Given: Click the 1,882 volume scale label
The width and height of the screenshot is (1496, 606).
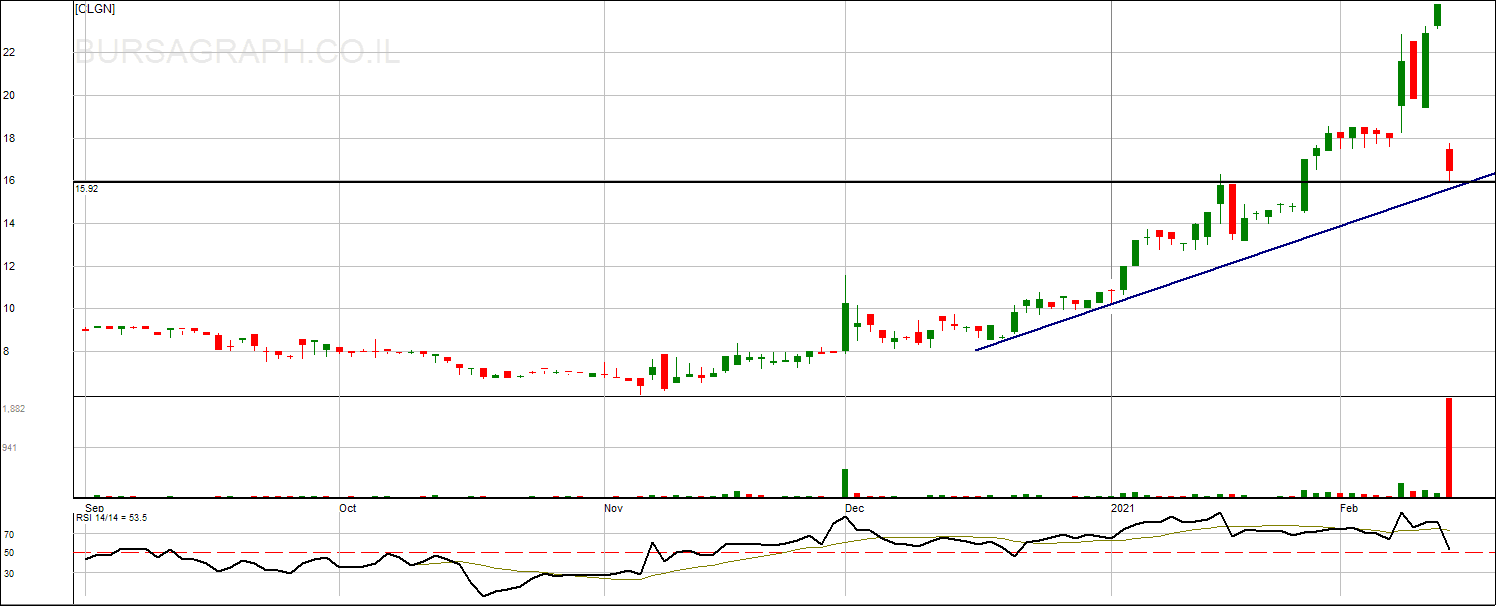Looking at the screenshot, I should click(x=14, y=409).
